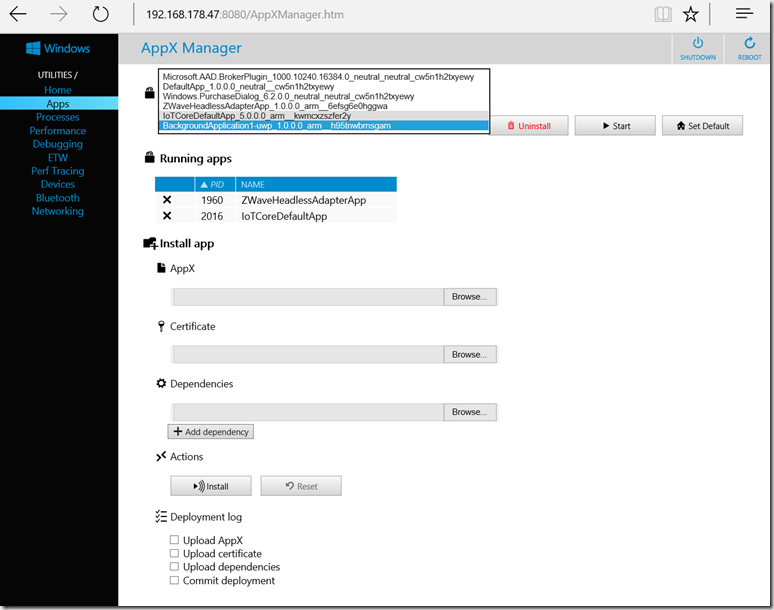Open reading view book icon
Screen dimensions: 774x610
tap(663, 14)
